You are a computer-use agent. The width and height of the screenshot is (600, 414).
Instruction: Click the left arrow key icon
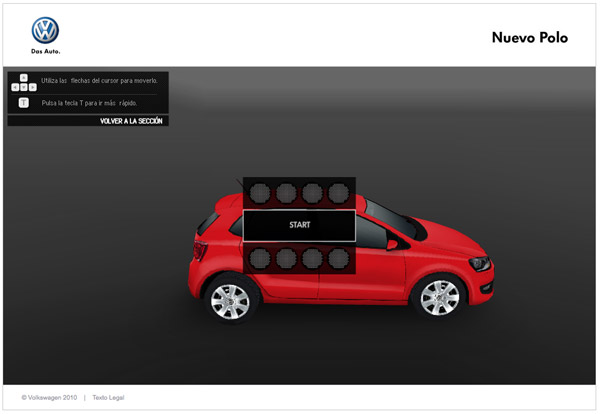coord(15,87)
